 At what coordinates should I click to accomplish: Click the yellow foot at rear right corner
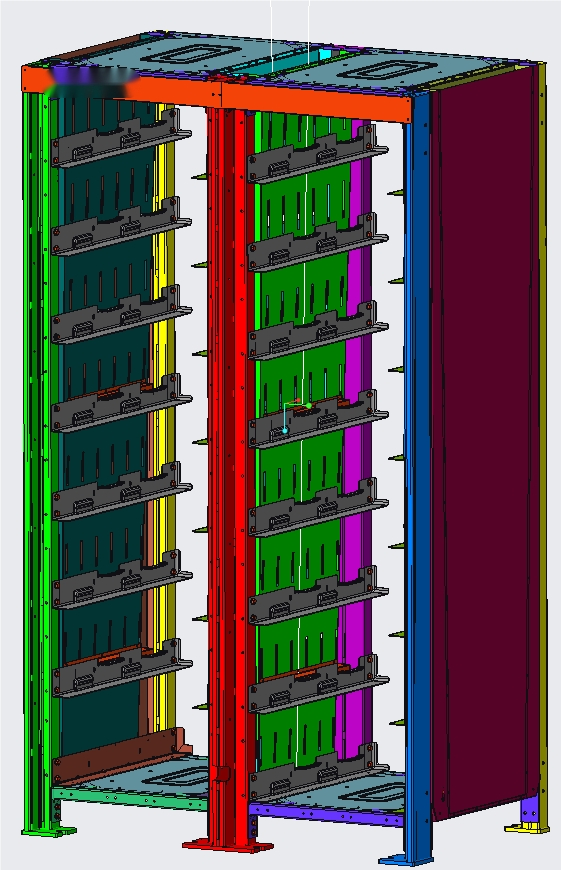526,828
